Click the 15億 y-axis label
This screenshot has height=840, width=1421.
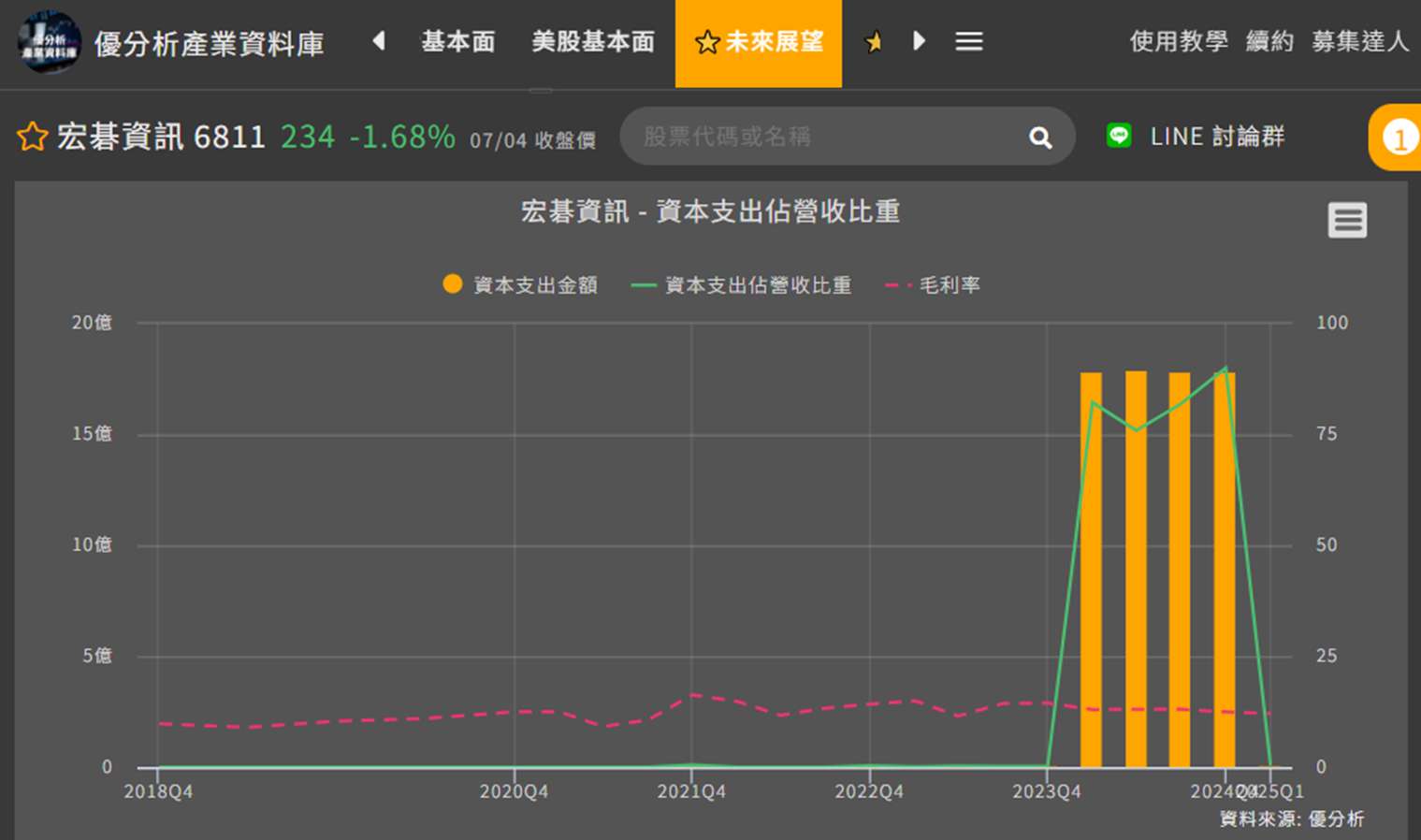point(92,434)
